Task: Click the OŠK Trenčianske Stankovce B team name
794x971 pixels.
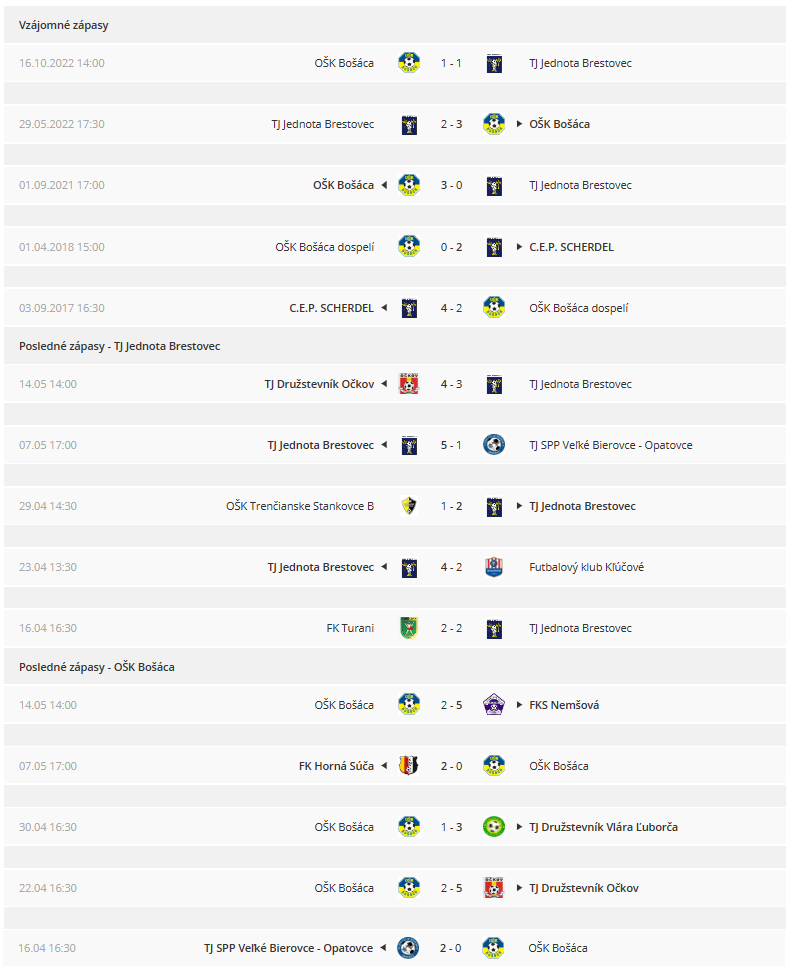Action: (x=300, y=506)
